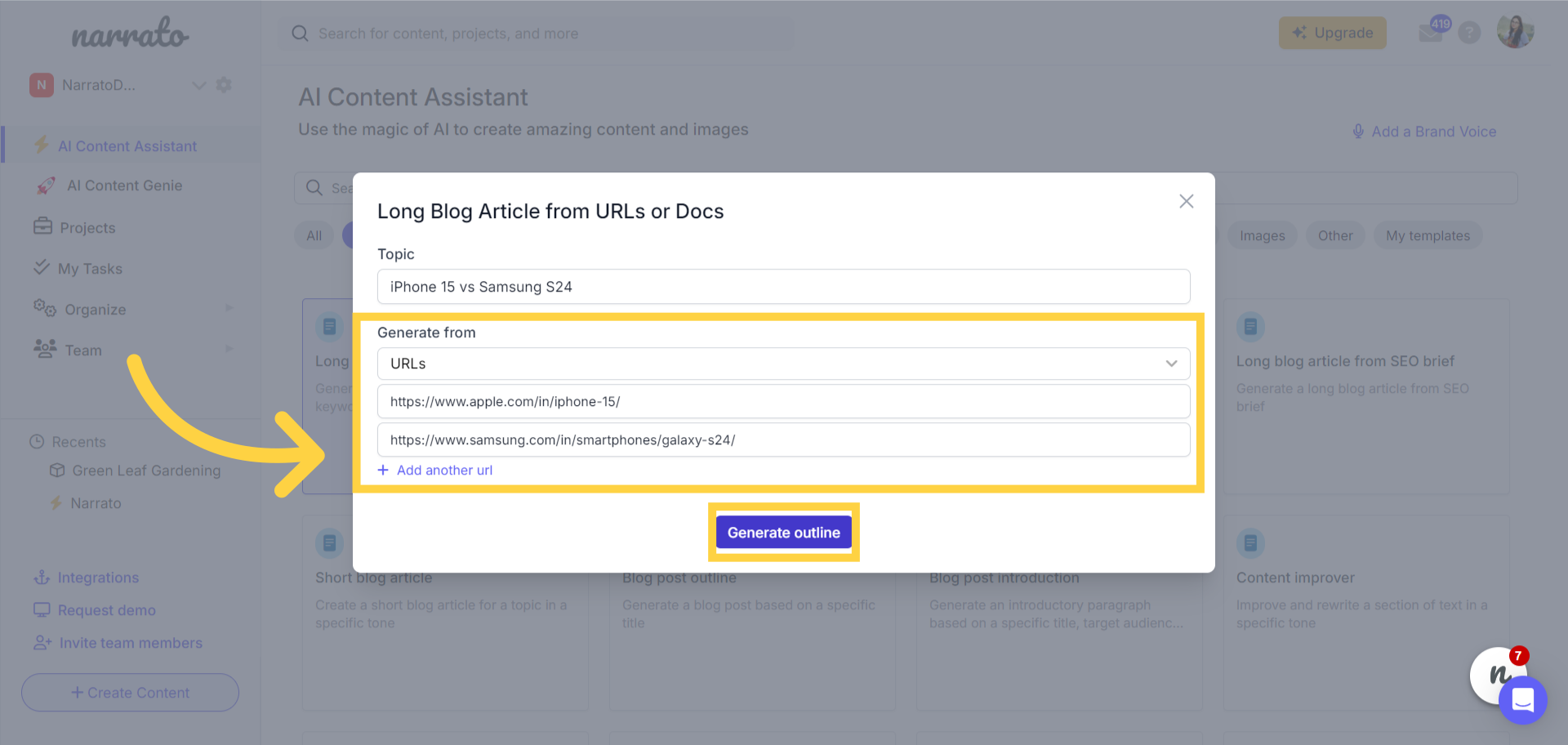Click the Content improver document icon

1250,542
